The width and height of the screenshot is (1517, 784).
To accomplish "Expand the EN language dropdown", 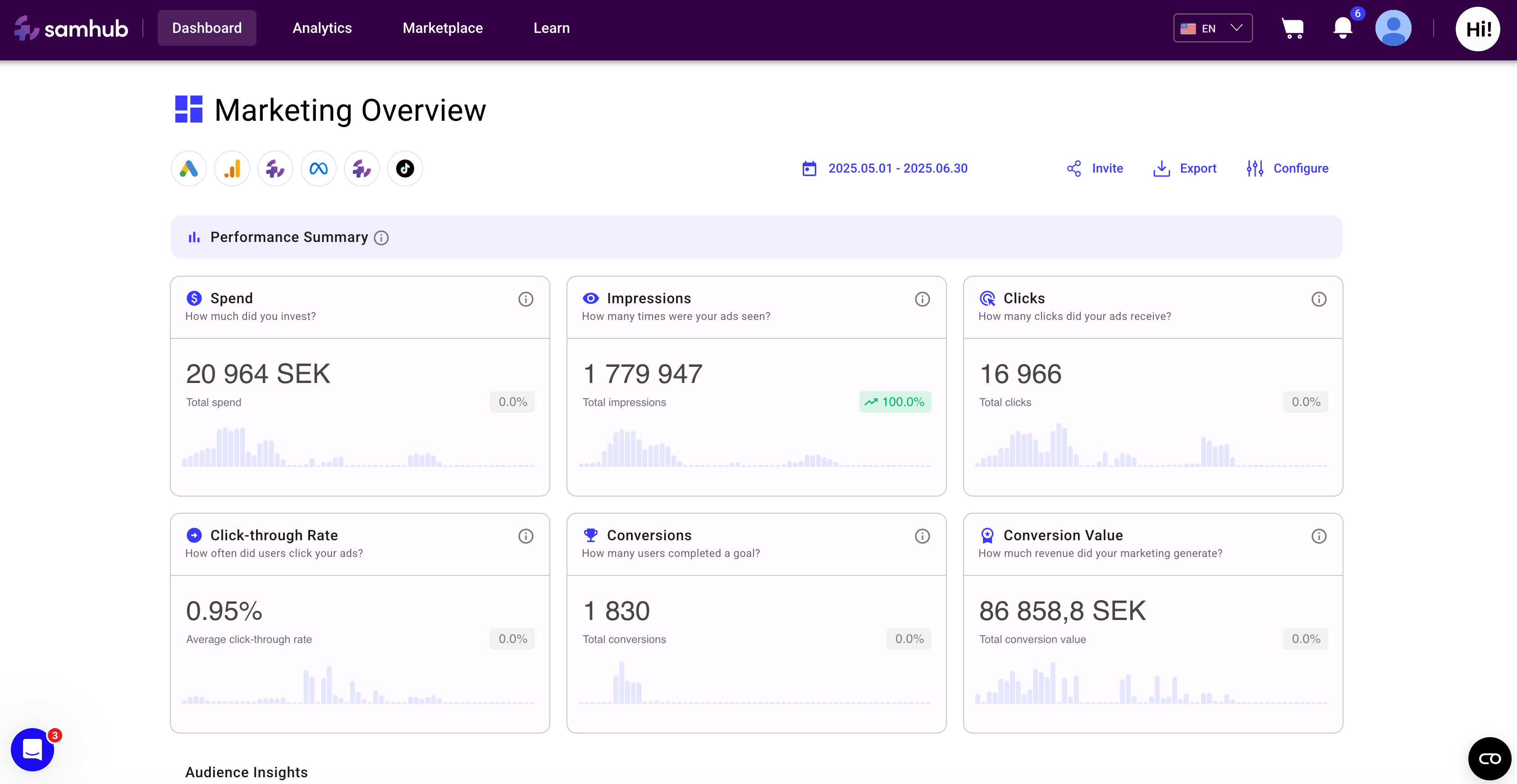I will point(1212,28).
